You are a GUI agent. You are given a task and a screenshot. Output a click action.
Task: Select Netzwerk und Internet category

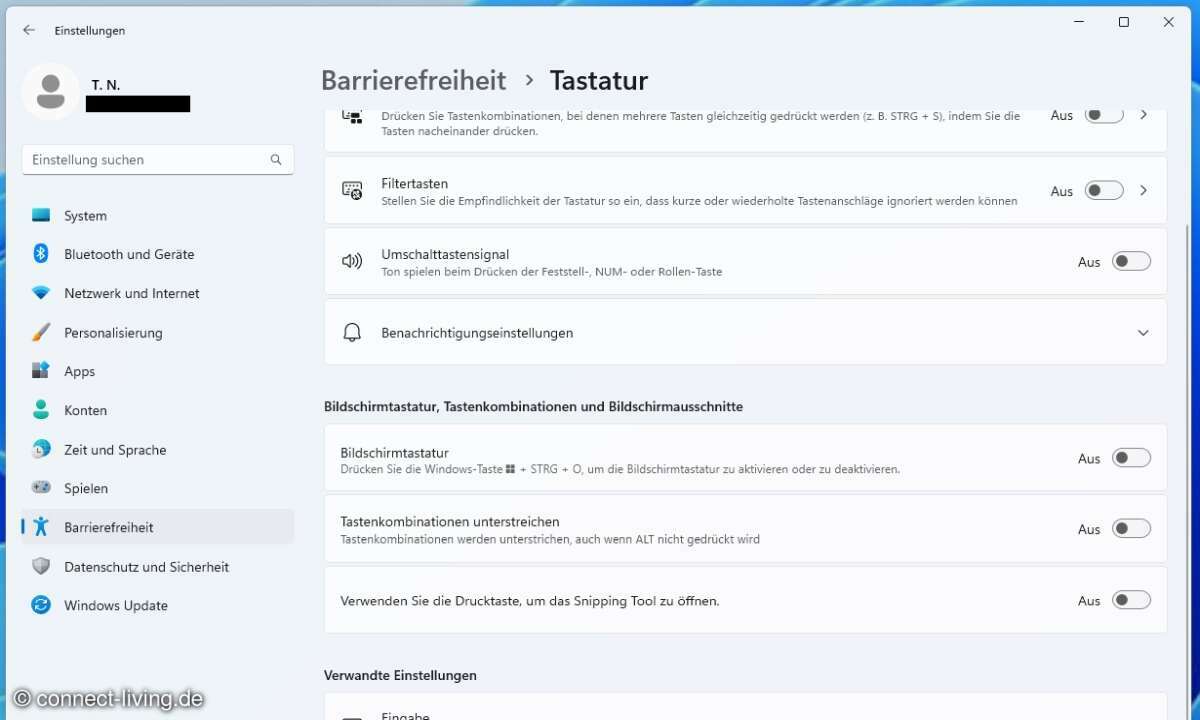(x=158, y=293)
